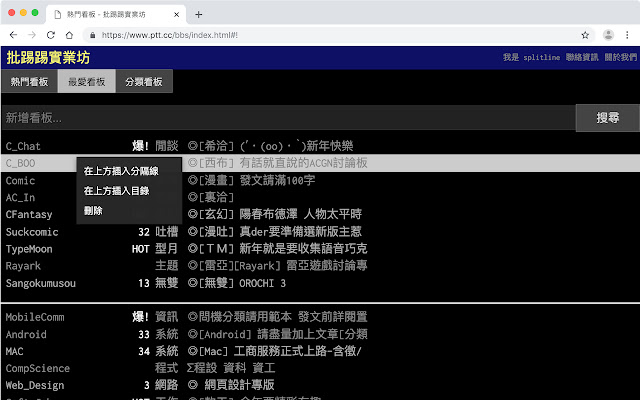Open the CFantasy board
Image resolution: width=640 pixels, height=400 pixels.
(29, 214)
